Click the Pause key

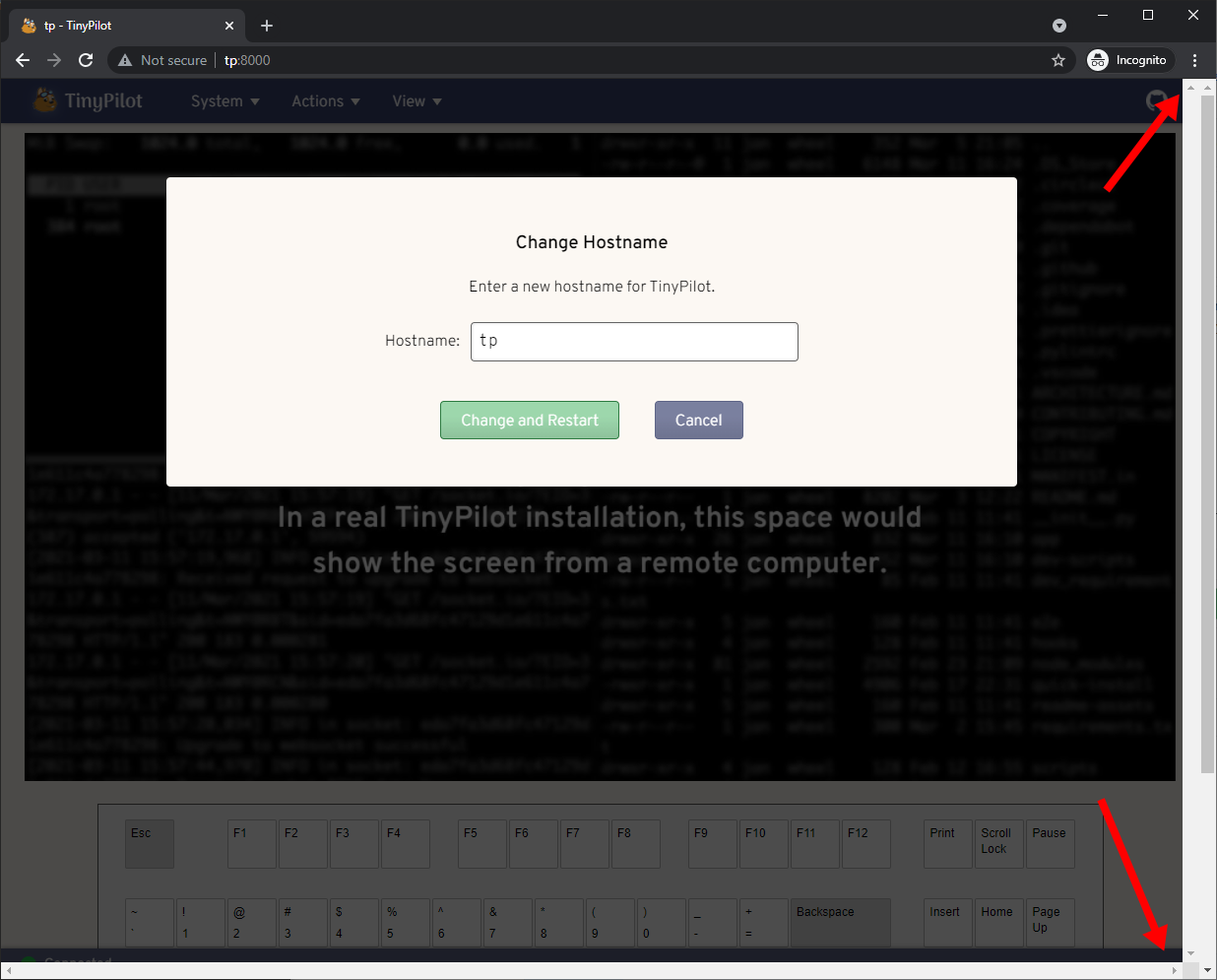point(1051,844)
